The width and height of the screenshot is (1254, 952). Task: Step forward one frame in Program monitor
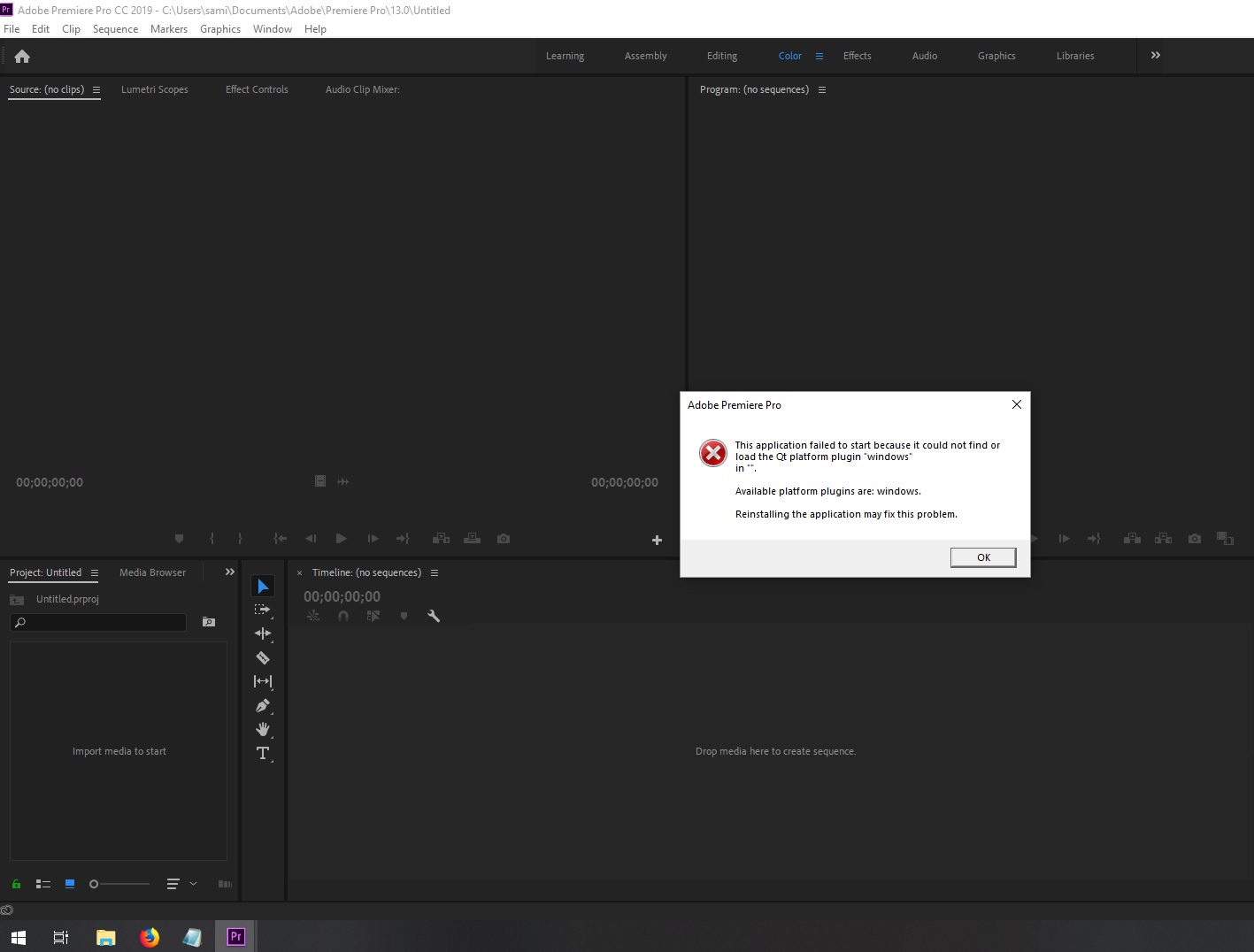[x=1064, y=538]
